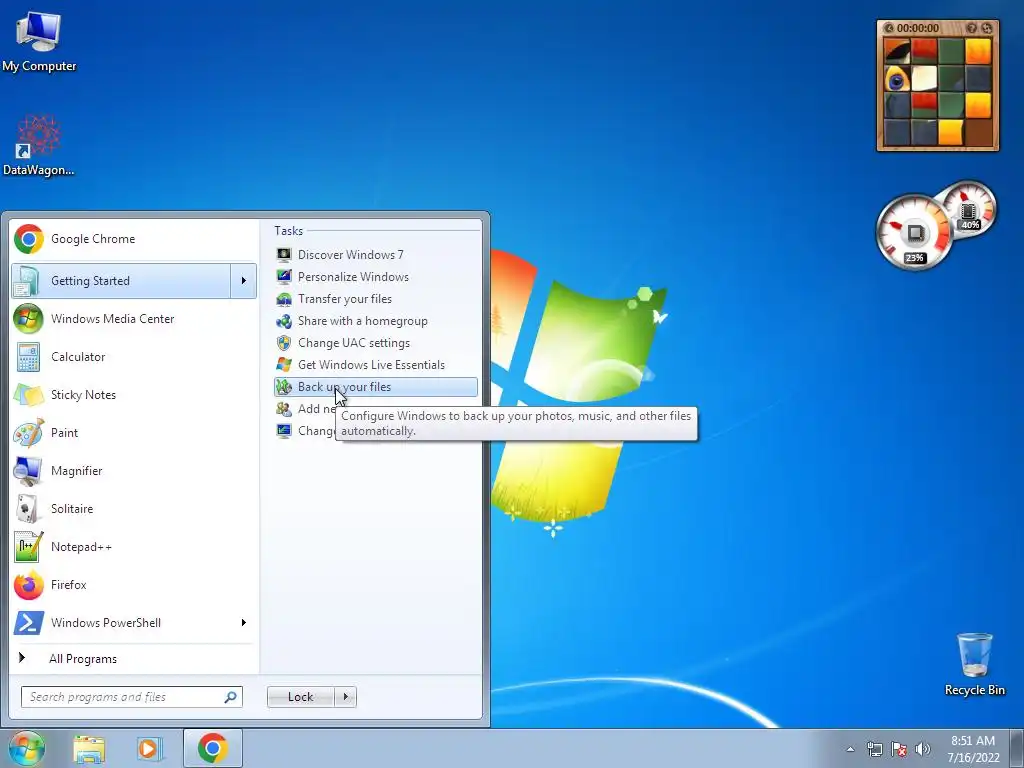This screenshot has height=768, width=1024.
Task: Open Solitaire game
Action: 134,509
